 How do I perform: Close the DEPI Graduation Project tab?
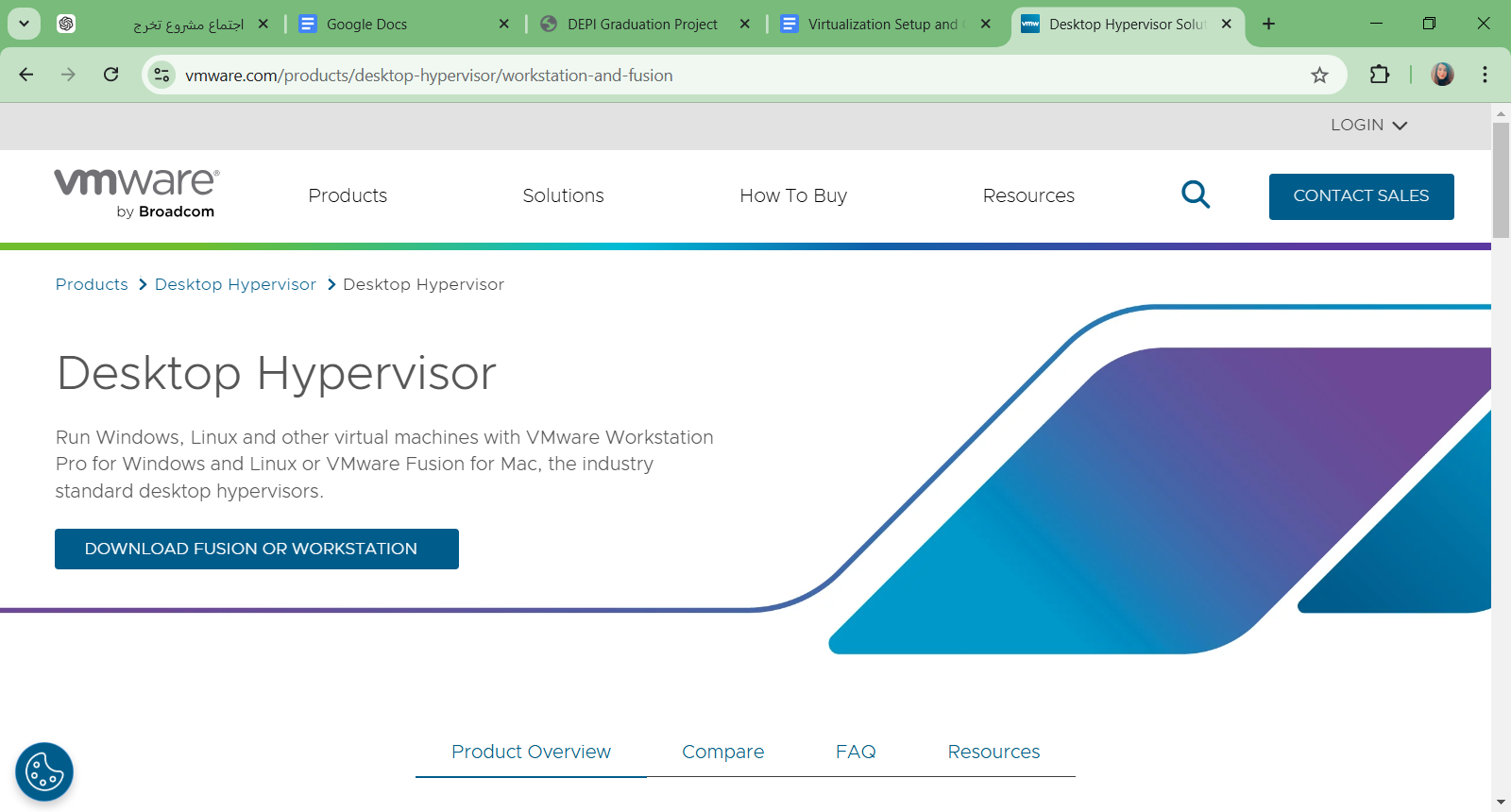click(x=745, y=24)
